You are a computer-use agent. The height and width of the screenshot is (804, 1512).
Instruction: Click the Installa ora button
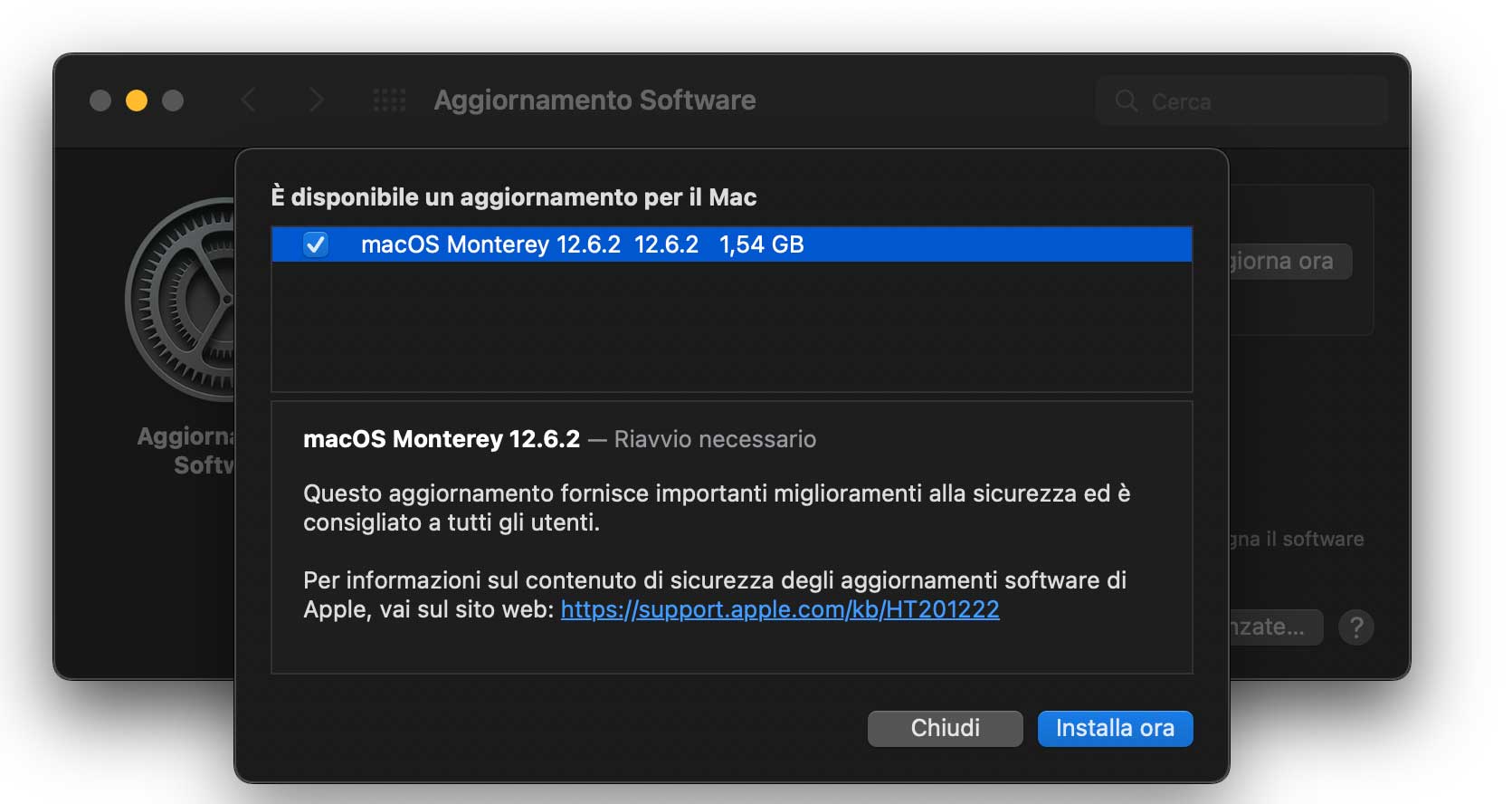tap(1115, 729)
